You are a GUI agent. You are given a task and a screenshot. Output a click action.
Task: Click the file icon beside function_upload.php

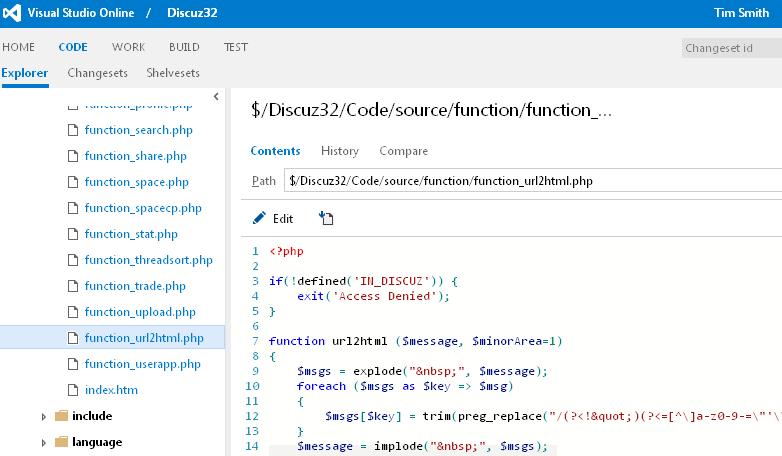pyautogui.click(x=73, y=312)
